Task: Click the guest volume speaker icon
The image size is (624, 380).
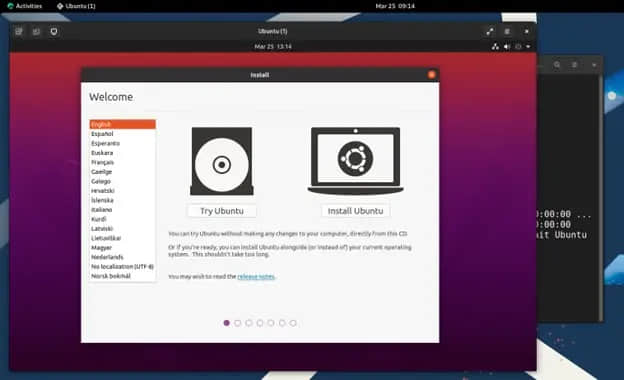Action: click(507, 47)
